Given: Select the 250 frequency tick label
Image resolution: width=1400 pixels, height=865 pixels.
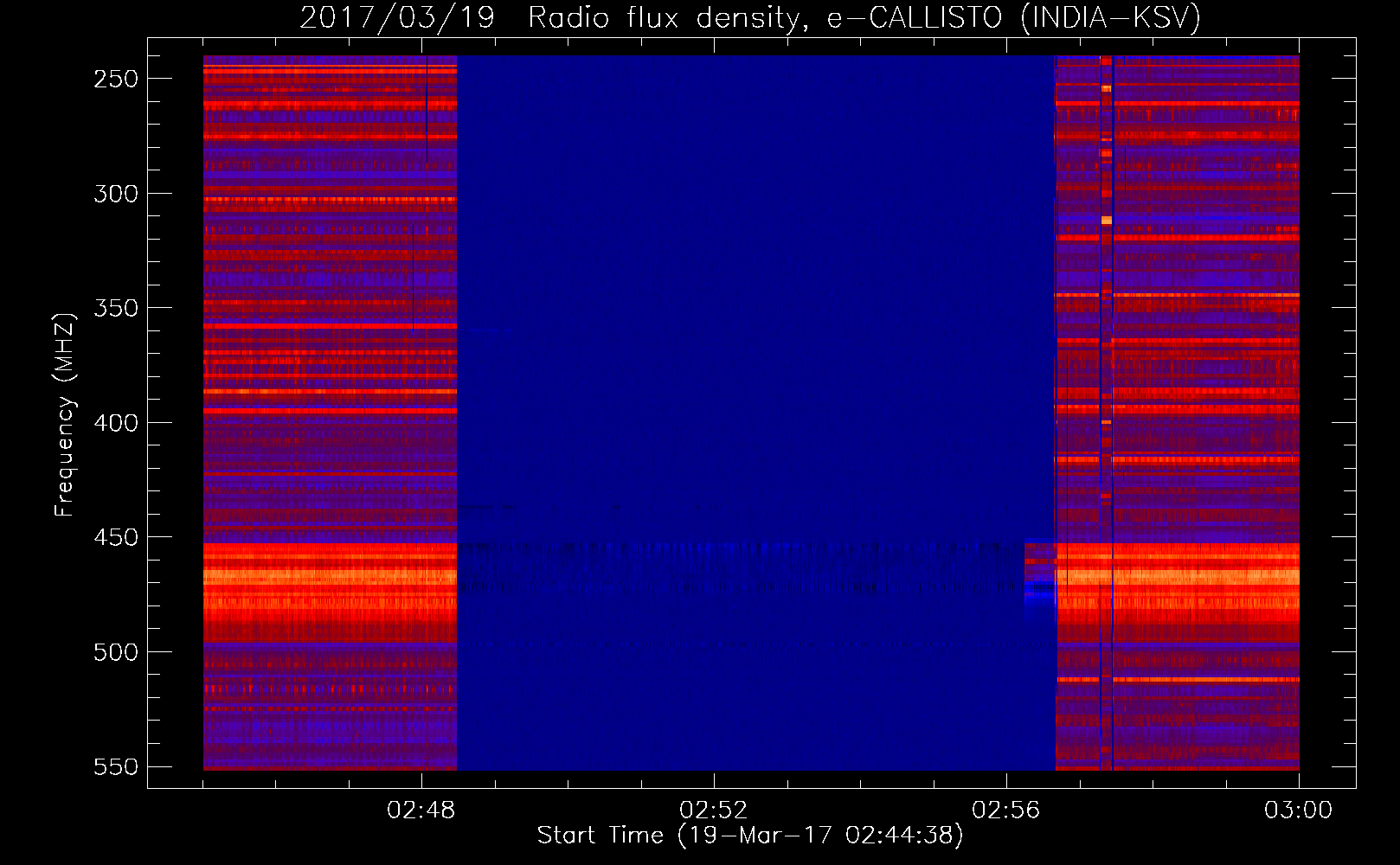Looking at the screenshot, I should coord(116,79).
